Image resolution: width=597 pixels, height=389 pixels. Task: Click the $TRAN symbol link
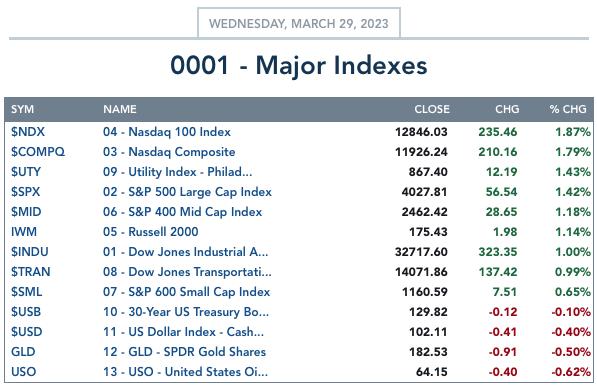click(x=30, y=272)
